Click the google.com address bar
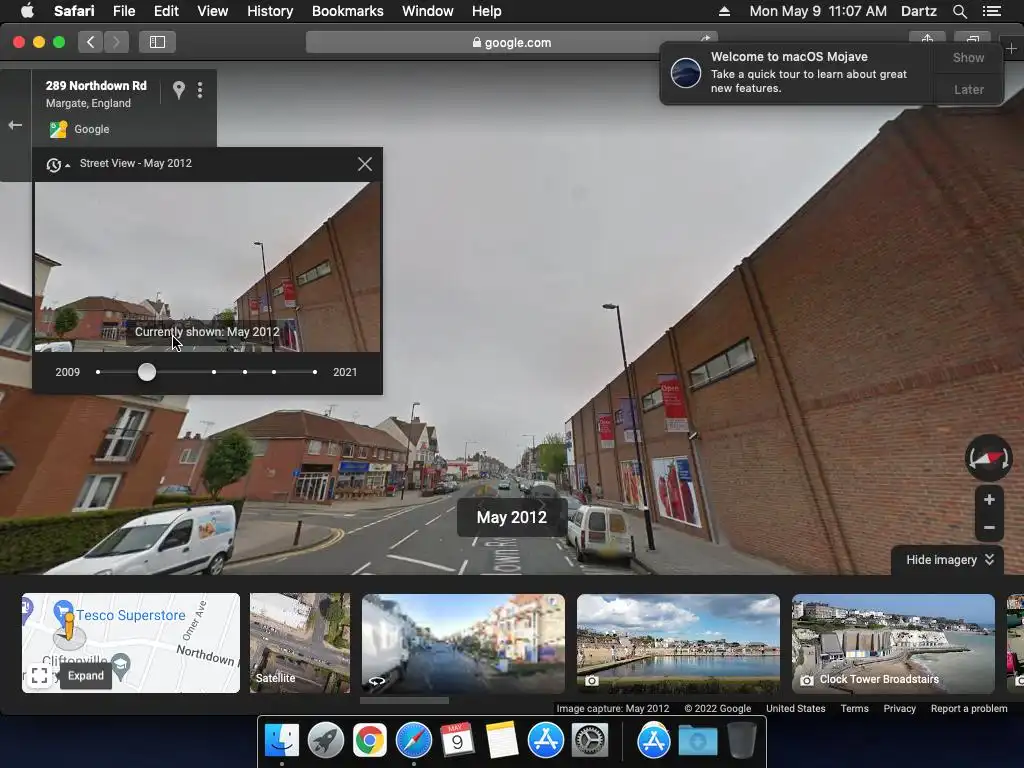This screenshot has height=768, width=1024. click(511, 42)
